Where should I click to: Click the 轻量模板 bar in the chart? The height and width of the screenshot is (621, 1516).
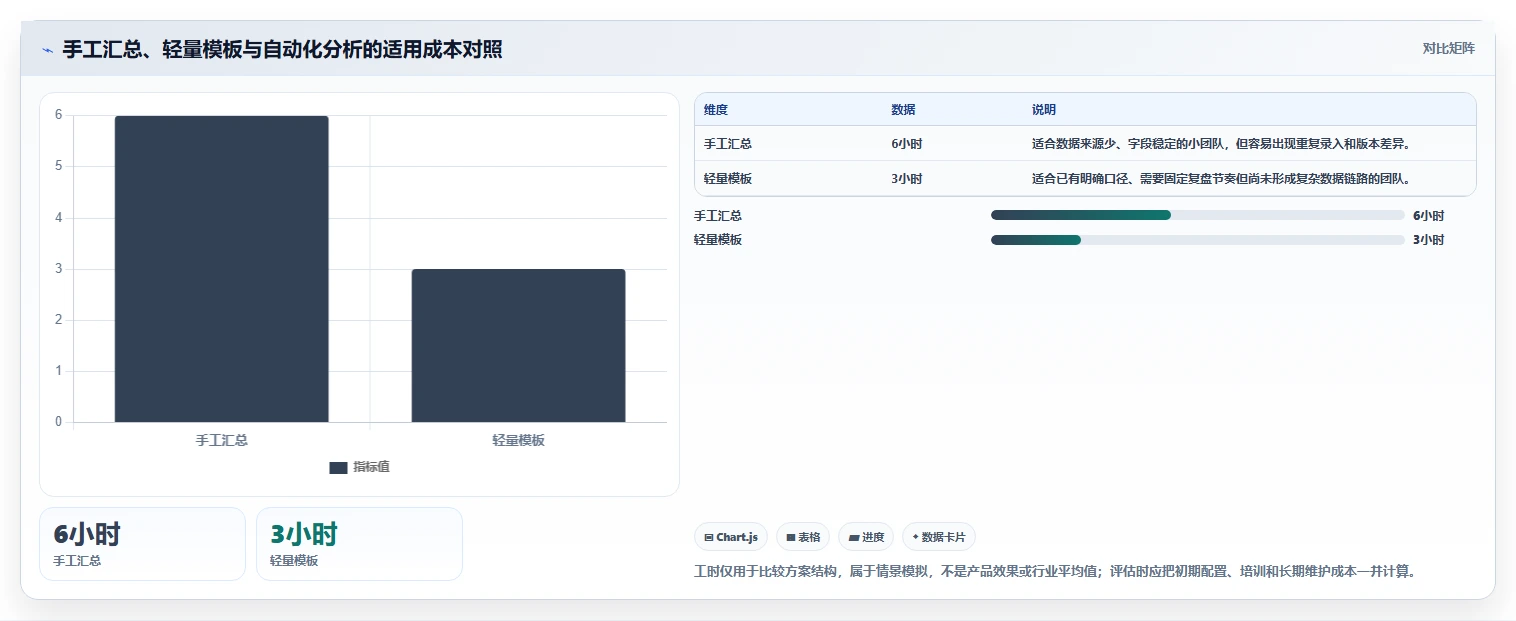point(518,346)
